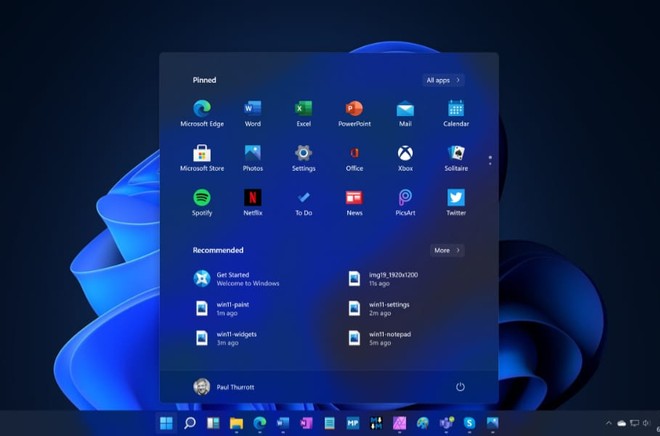Expand More recommended items
This screenshot has width=660, height=436.
point(446,250)
